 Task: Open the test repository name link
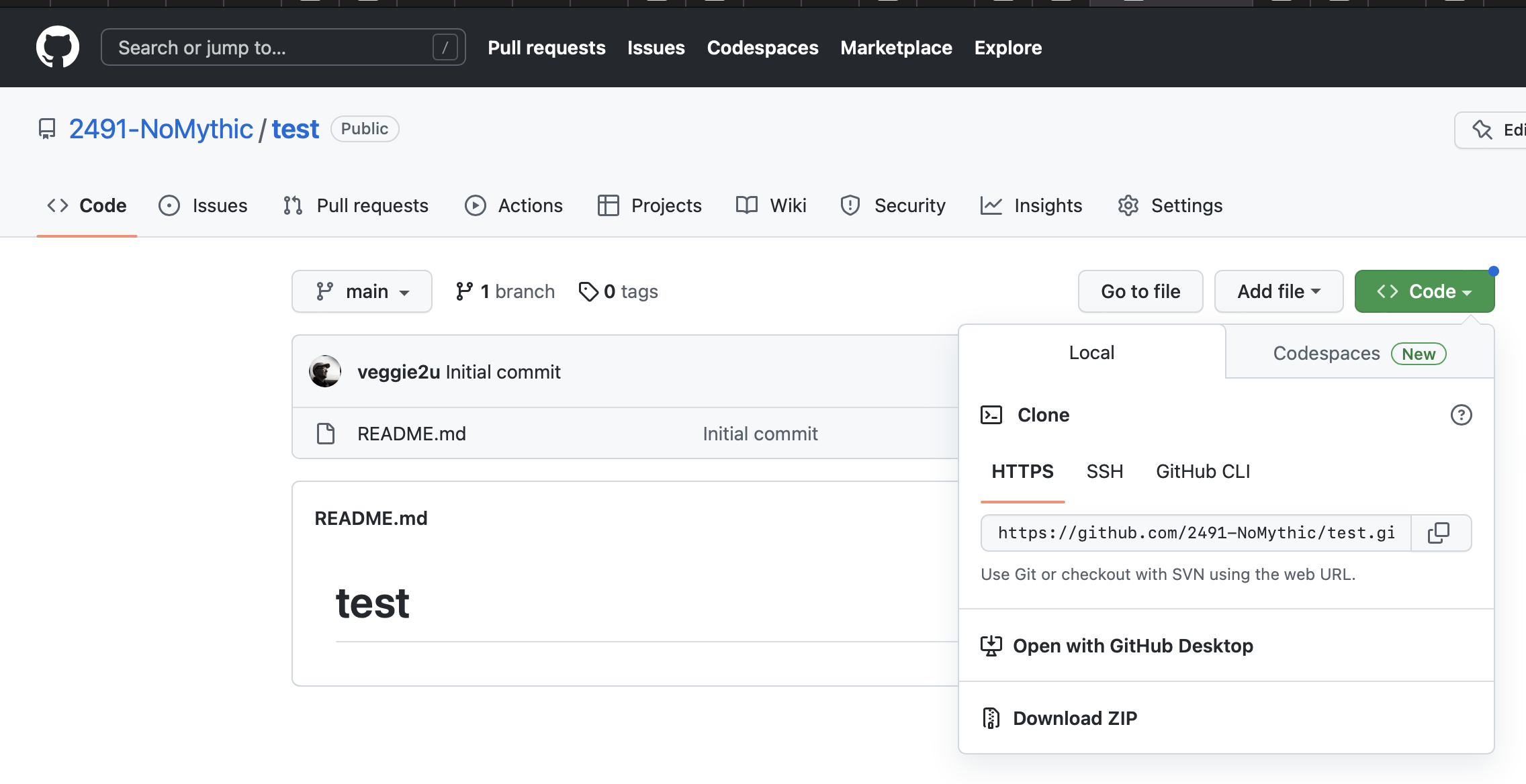pyautogui.click(x=296, y=129)
